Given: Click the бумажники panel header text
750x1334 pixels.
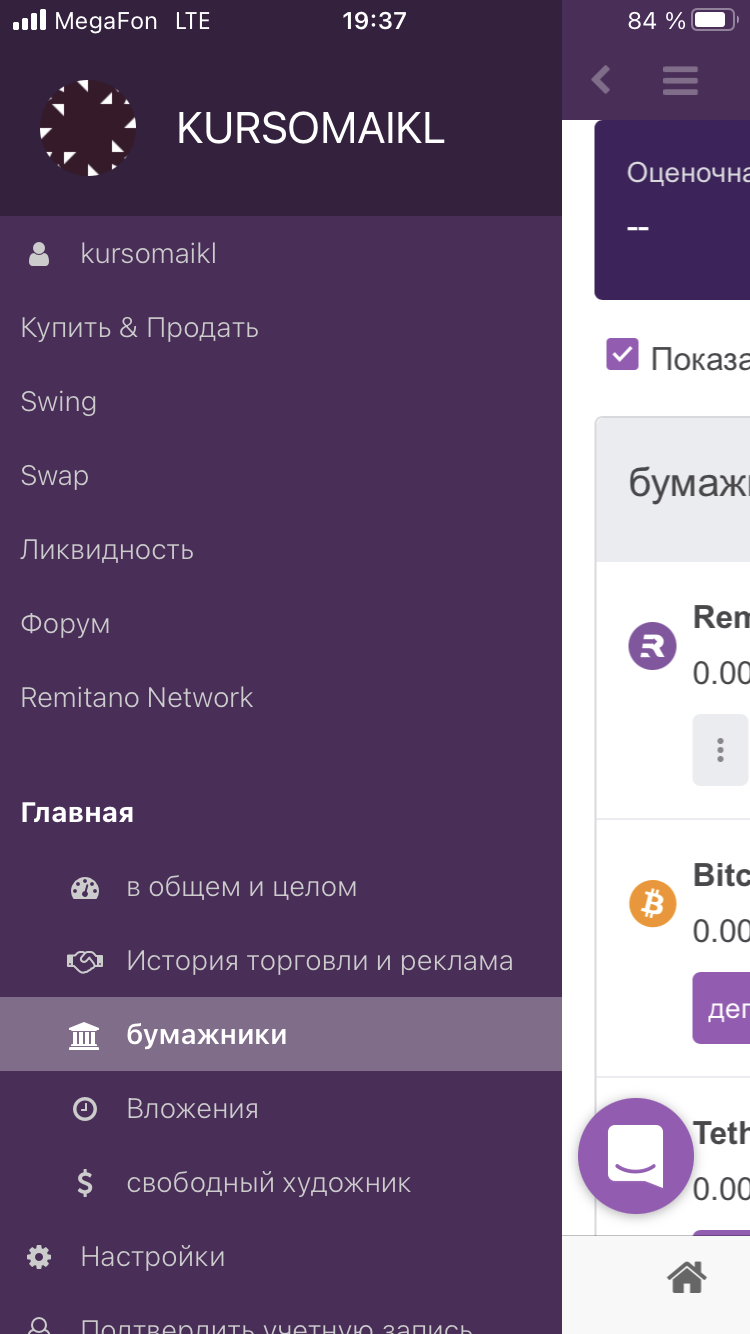Looking at the screenshot, I should (x=689, y=484).
